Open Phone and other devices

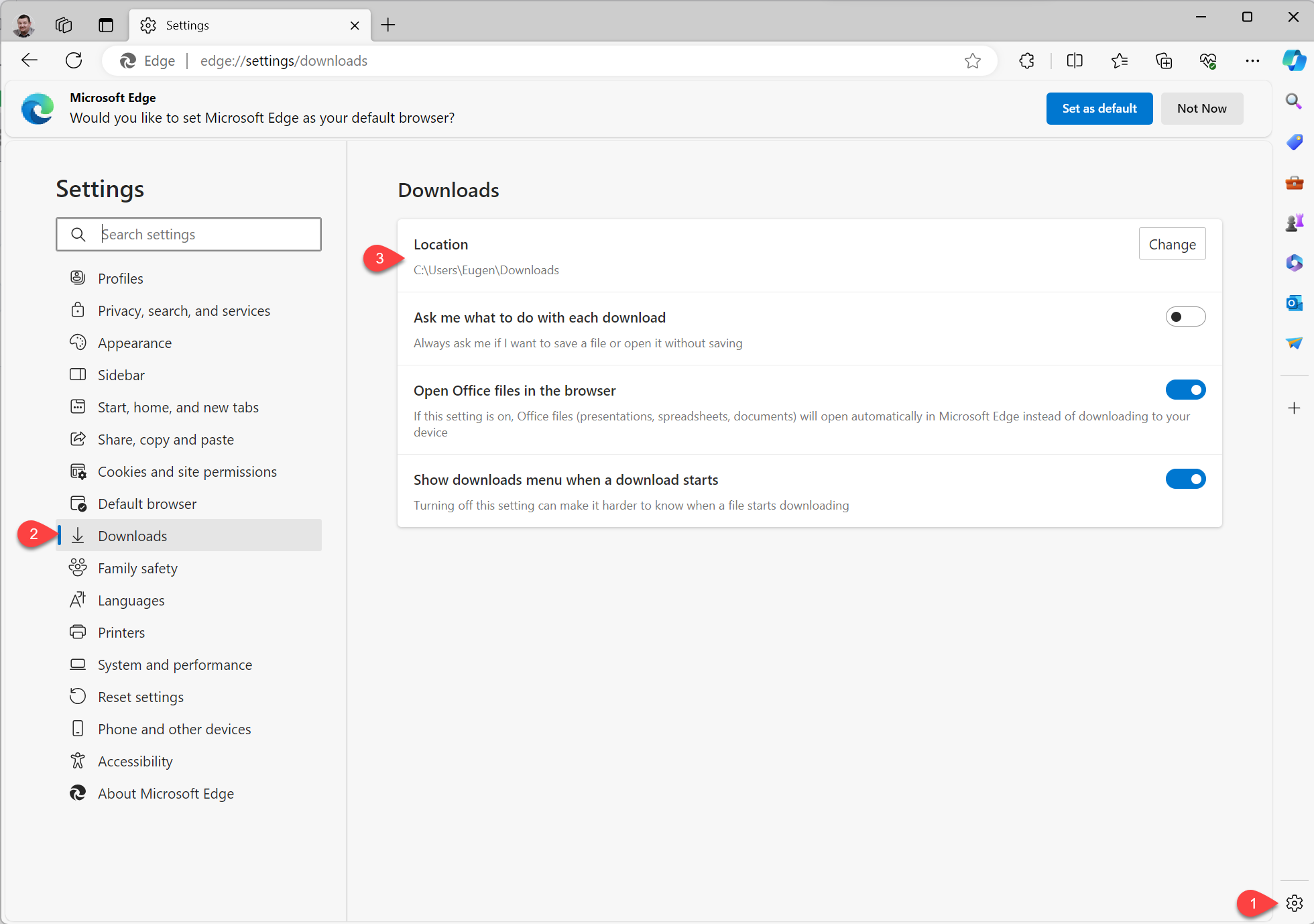click(188, 729)
